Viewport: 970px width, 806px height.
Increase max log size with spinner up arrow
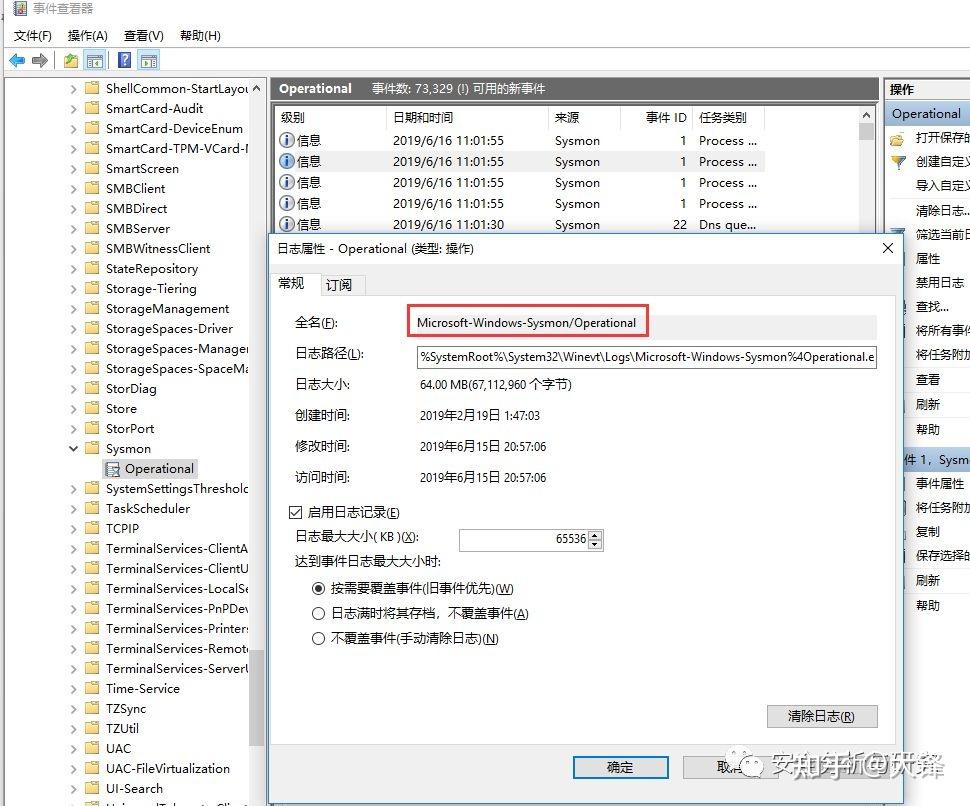(595, 535)
